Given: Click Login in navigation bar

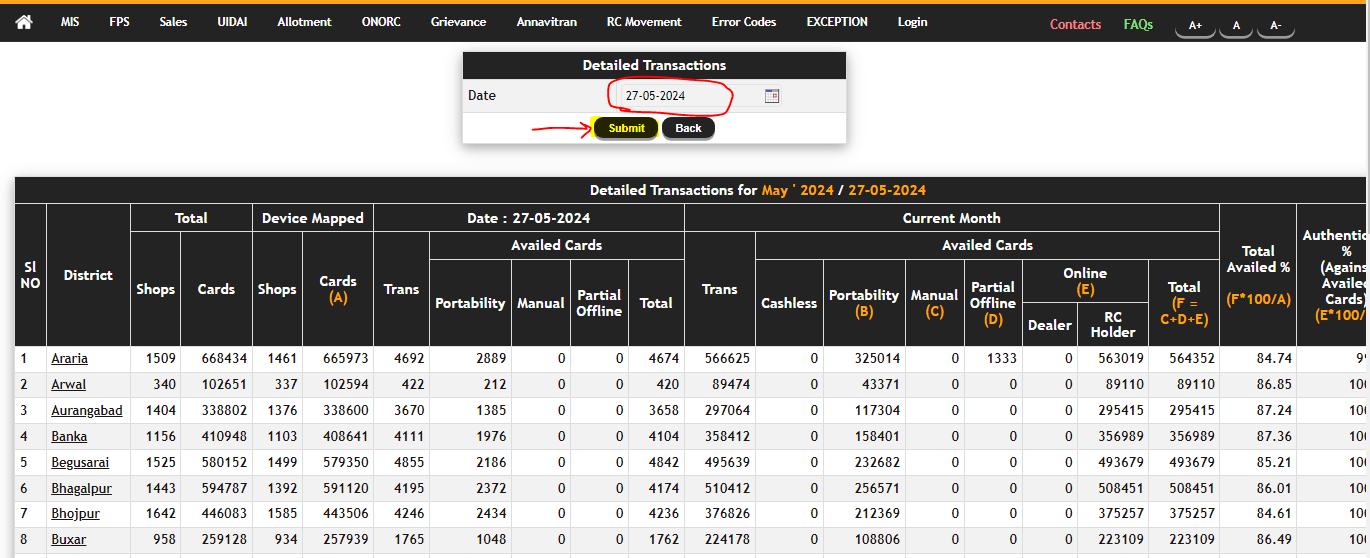Looking at the screenshot, I should [912, 22].
